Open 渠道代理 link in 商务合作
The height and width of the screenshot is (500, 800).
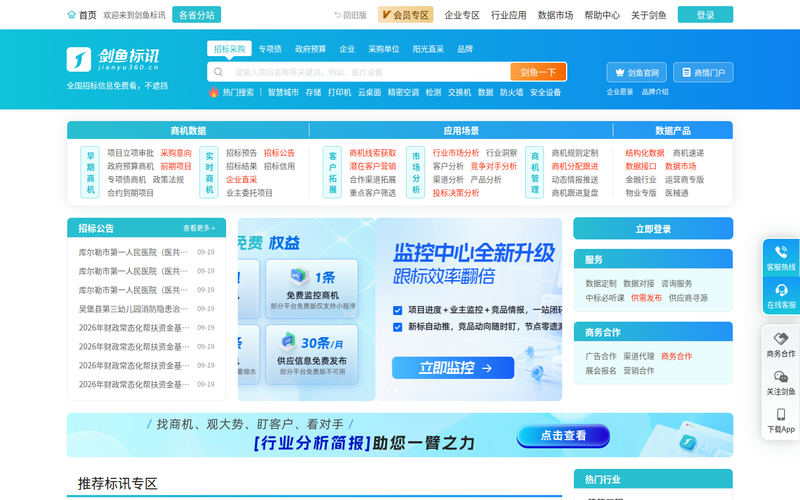tap(639, 356)
